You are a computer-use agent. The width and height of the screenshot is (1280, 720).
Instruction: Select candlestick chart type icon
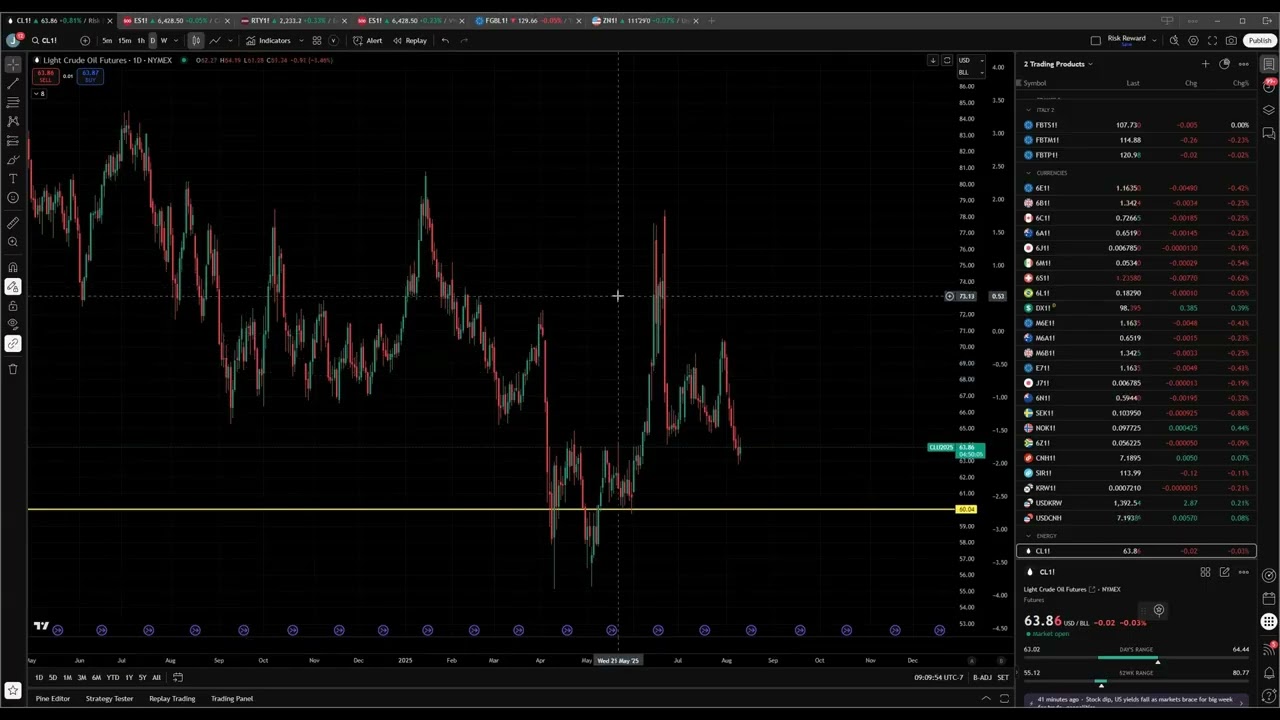196,41
